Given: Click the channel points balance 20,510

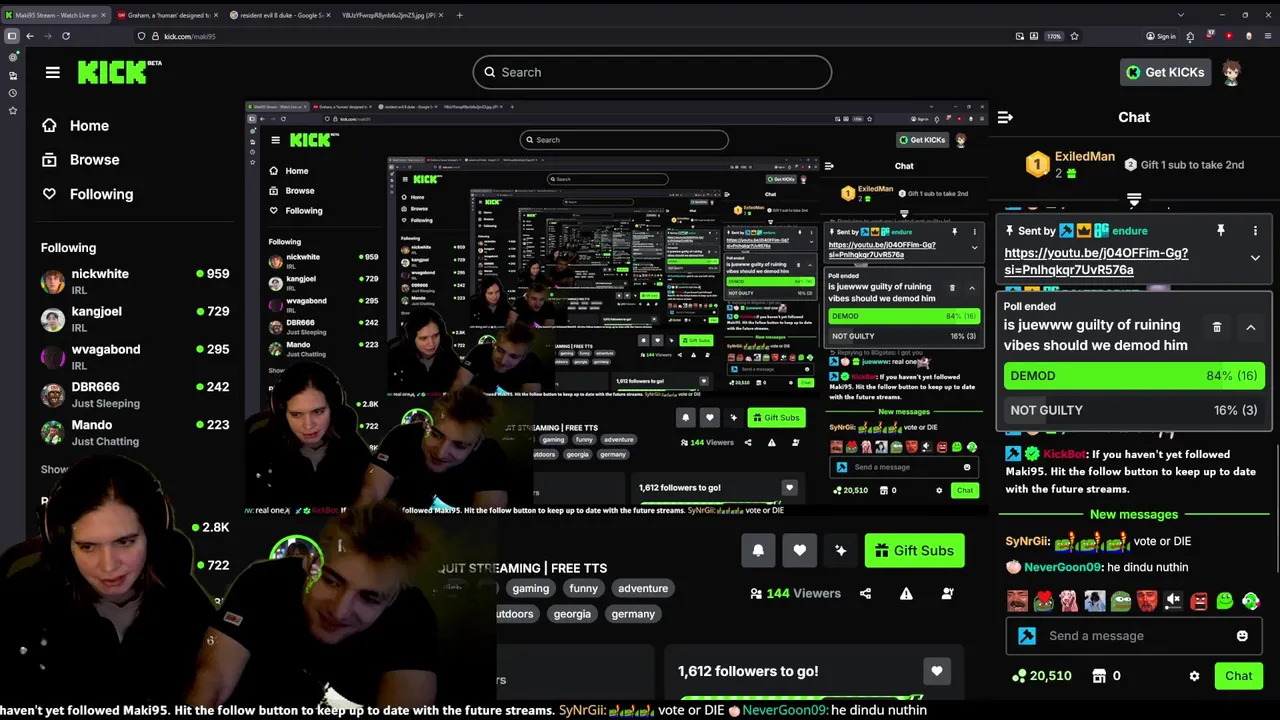Looking at the screenshot, I should point(1042,676).
